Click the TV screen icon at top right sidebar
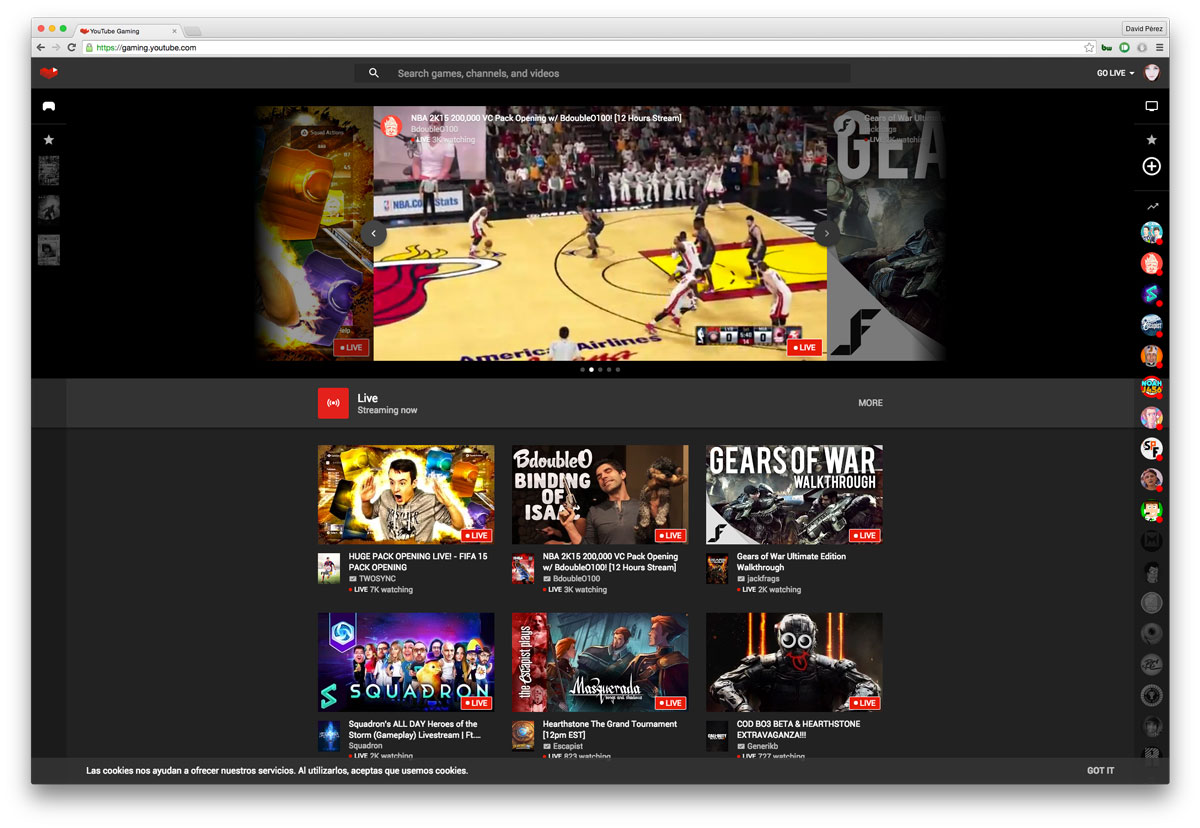Viewport: 1200px width, 828px height. [x=1151, y=106]
